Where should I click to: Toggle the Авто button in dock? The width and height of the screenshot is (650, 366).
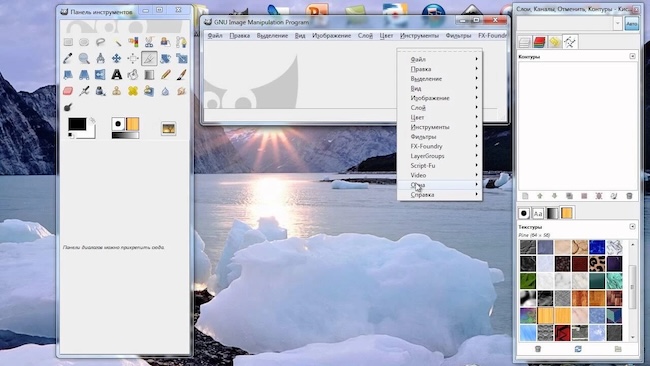(x=631, y=24)
